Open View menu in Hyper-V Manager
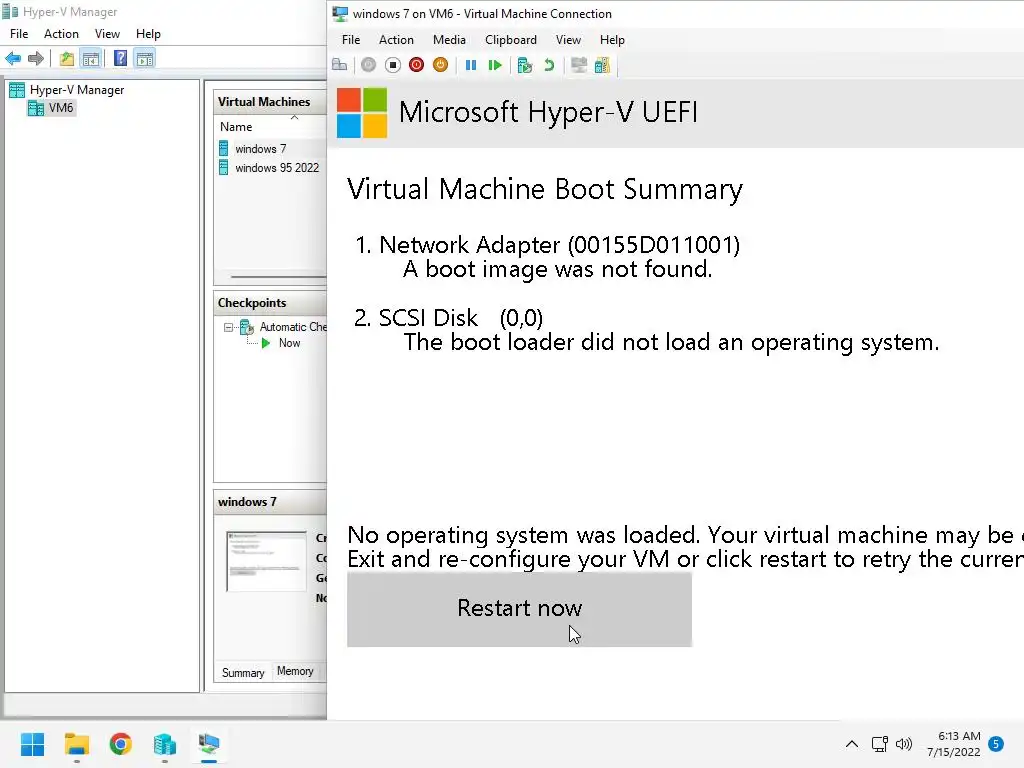The height and width of the screenshot is (768, 1024). pyautogui.click(x=107, y=34)
